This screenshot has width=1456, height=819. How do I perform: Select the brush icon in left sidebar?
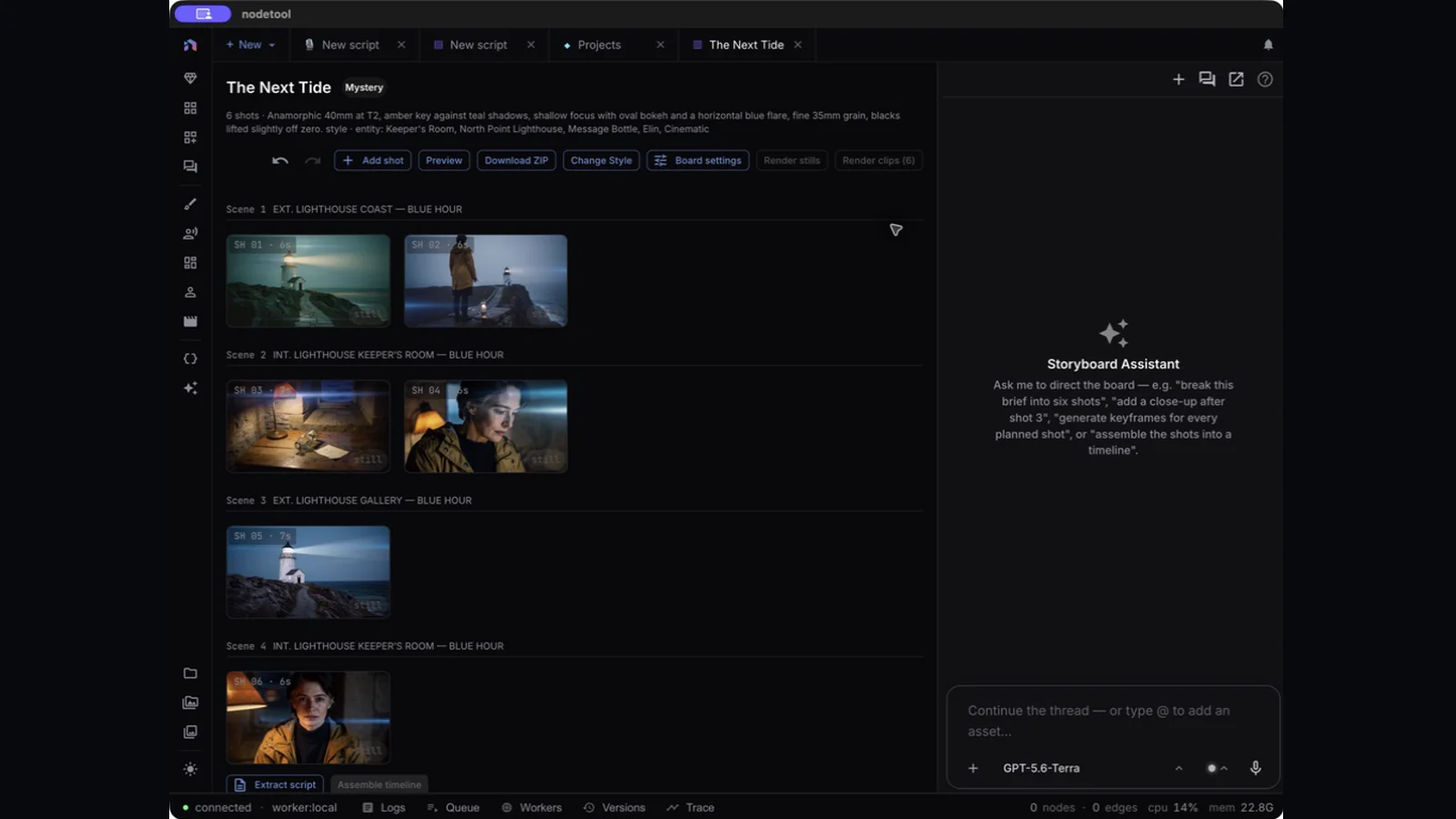(x=190, y=204)
